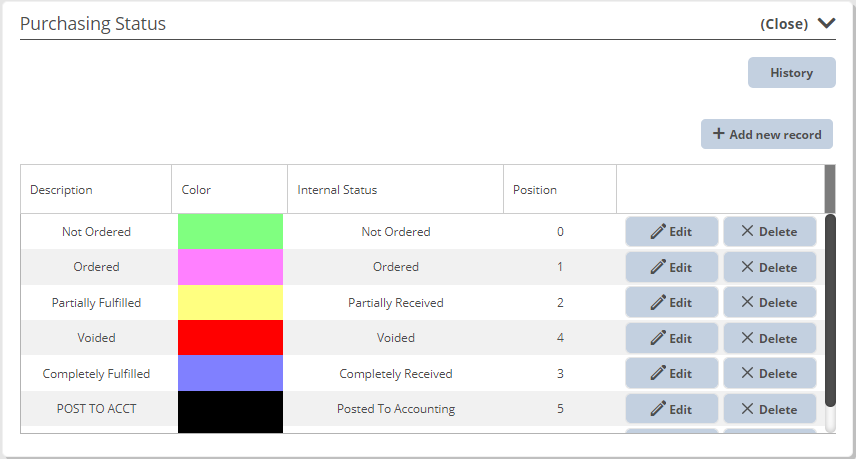The height and width of the screenshot is (459, 856).
Task: Edit the POST TO ACCT record
Action: [671, 409]
